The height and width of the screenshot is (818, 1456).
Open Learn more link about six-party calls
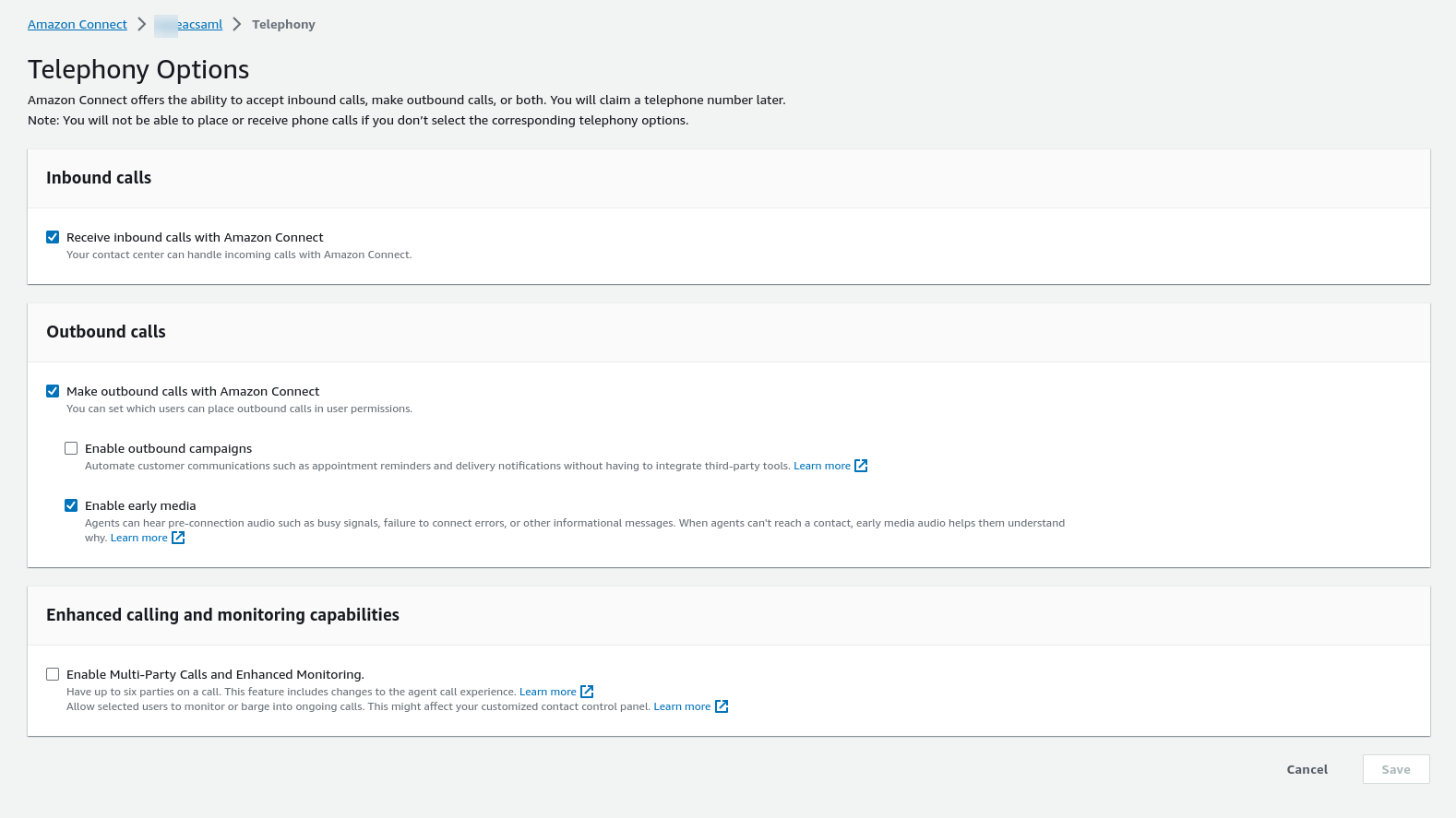tap(547, 692)
